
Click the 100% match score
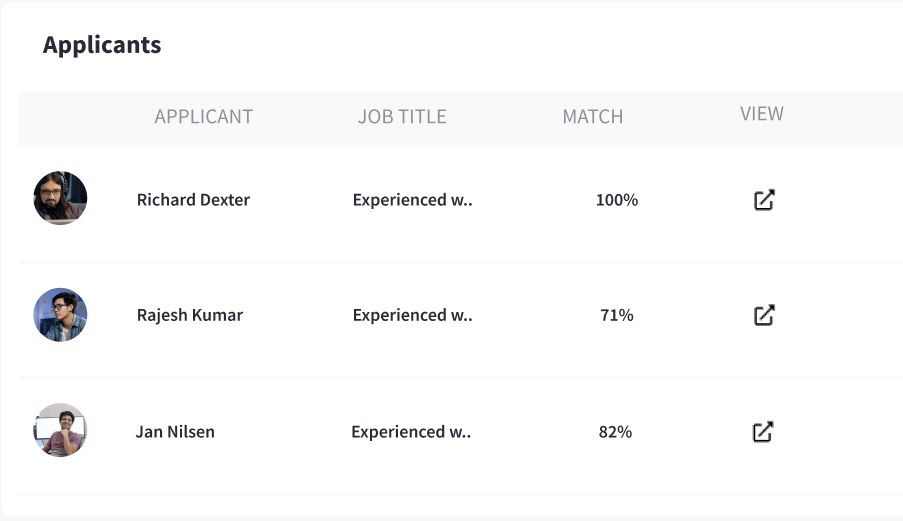617,200
